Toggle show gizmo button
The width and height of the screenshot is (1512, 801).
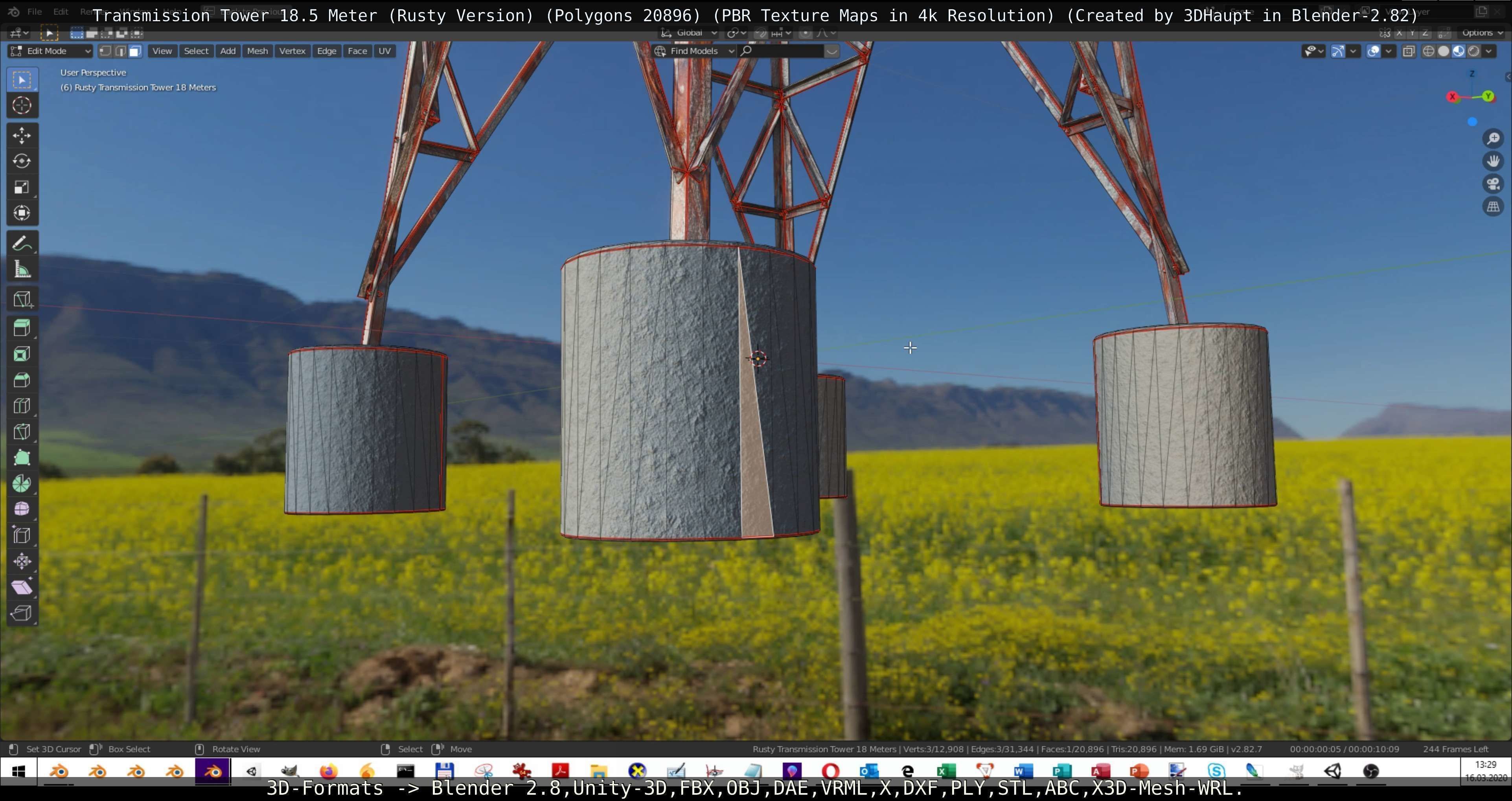point(1338,51)
